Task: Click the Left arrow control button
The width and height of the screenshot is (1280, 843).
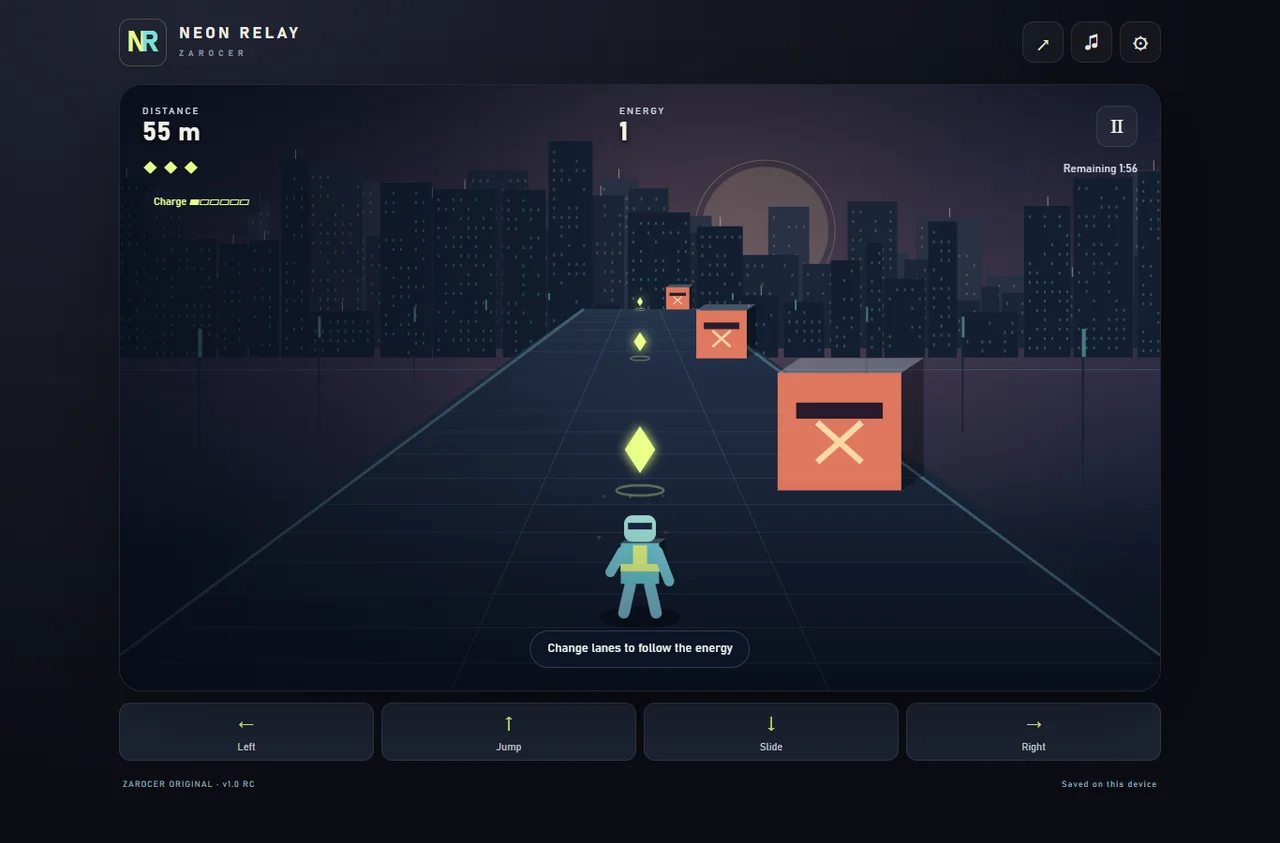Action: click(246, 732)
